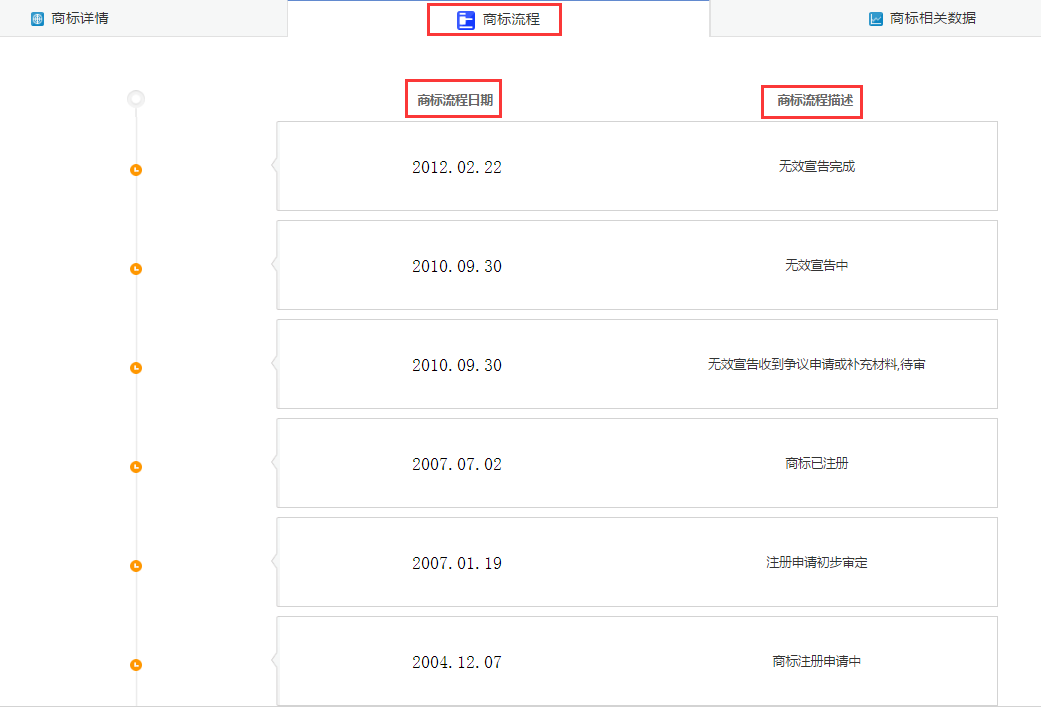The width and height of the screenshot is (1041, 708).
Task: Click the clock marker for the 待审 row
Action: [x=136, y=368]
